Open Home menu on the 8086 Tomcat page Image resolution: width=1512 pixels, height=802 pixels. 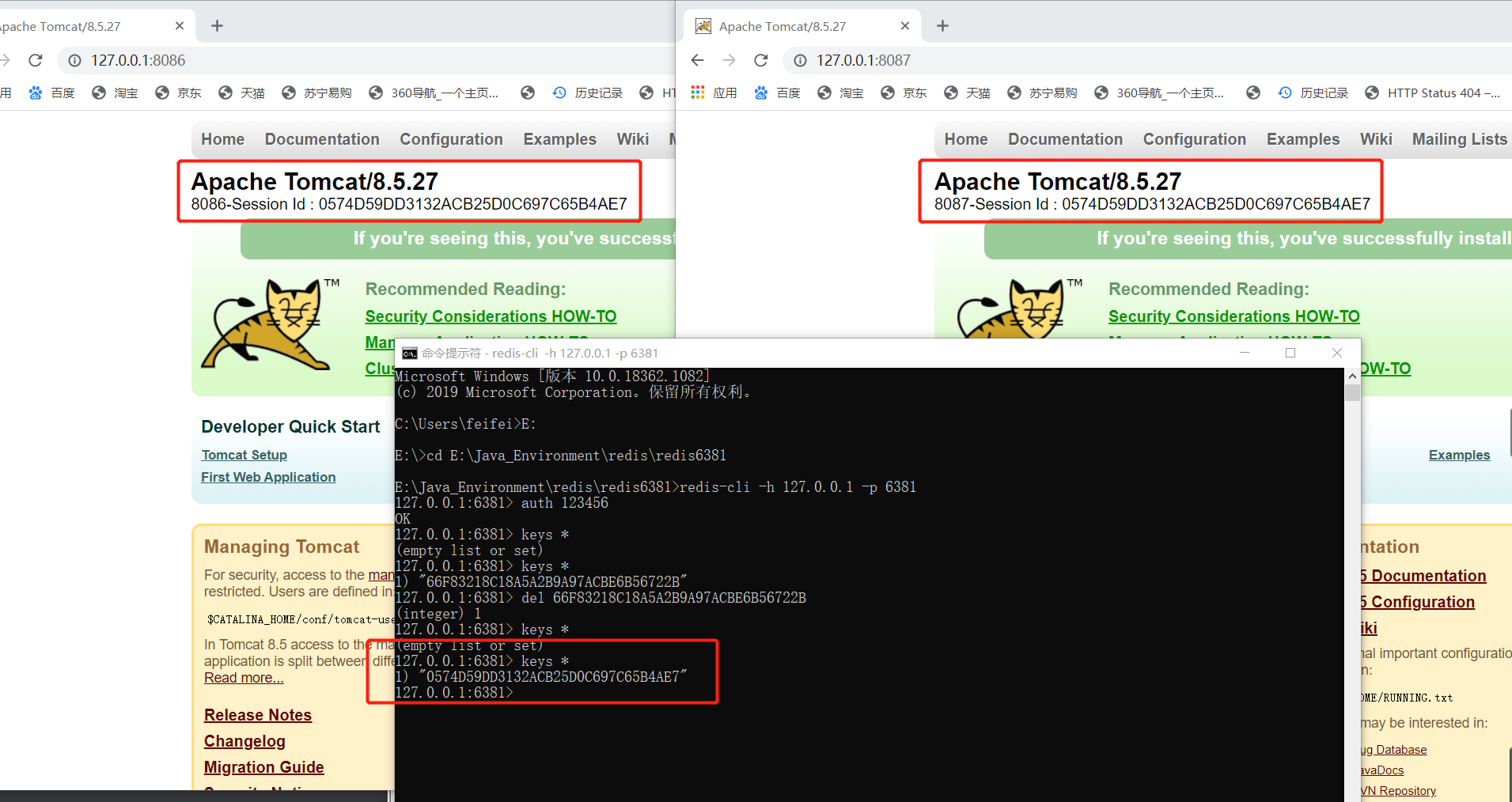222,139
